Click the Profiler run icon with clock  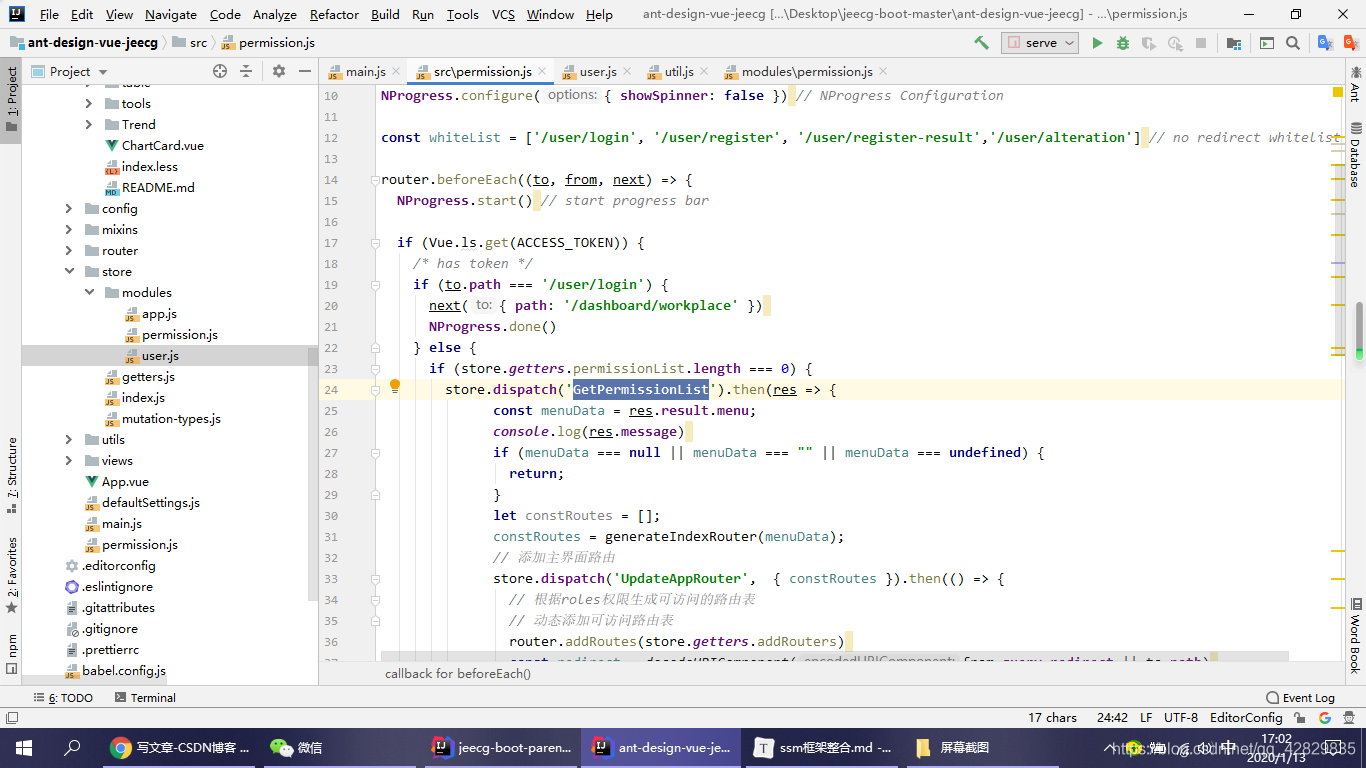point(1175,43)
